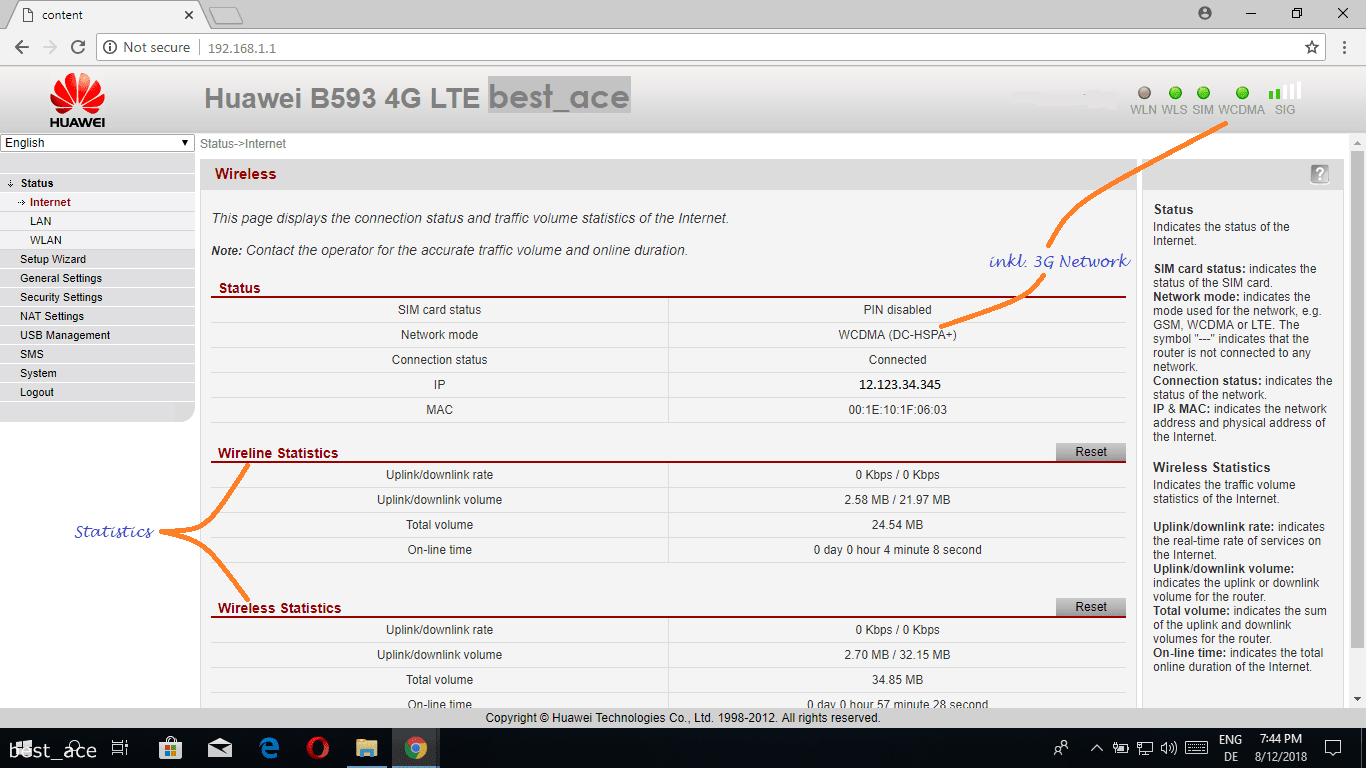Open Chrome menu three dots

pyautogui.click(x=1344, y=47)
